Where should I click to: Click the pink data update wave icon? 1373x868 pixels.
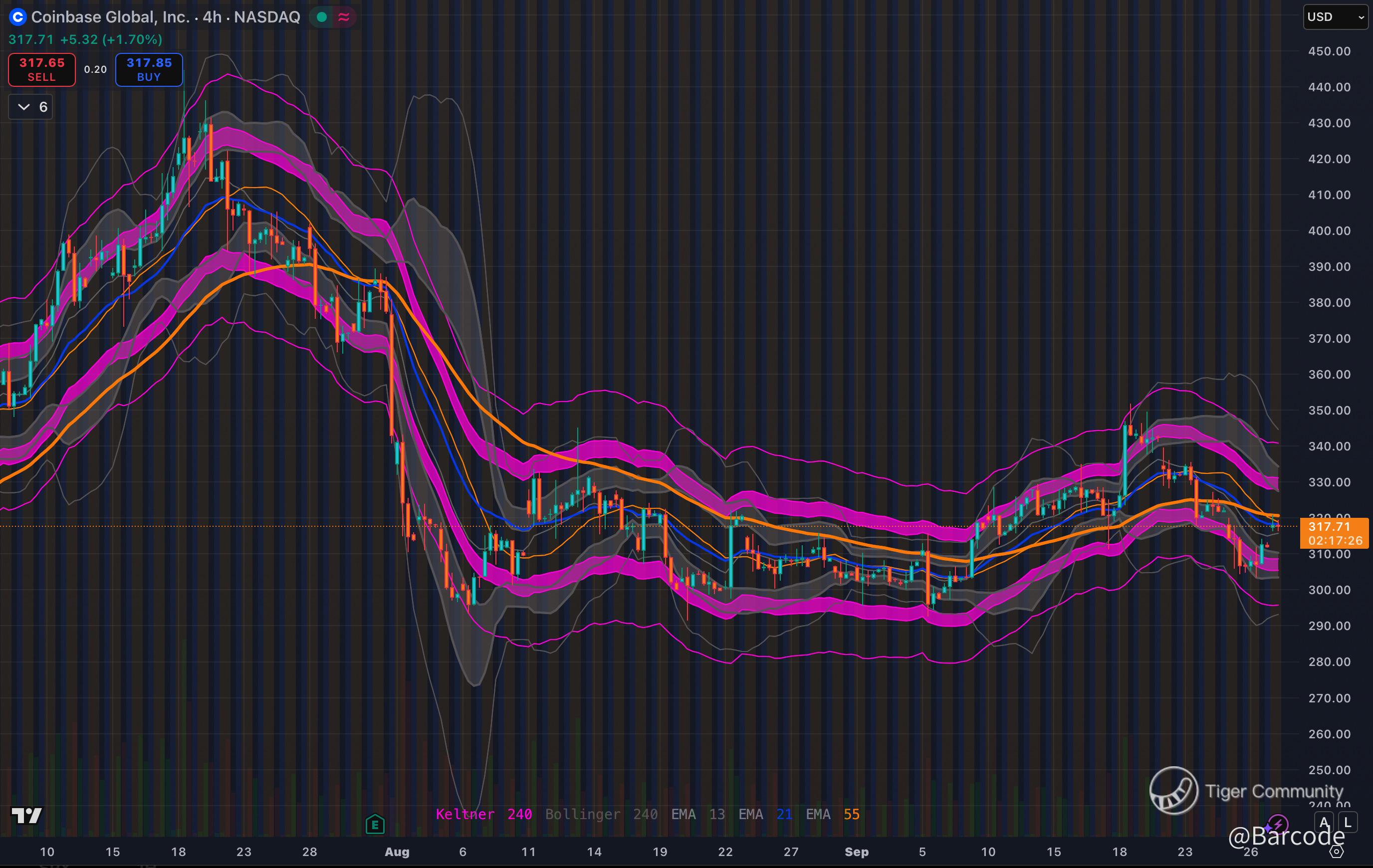344,17
